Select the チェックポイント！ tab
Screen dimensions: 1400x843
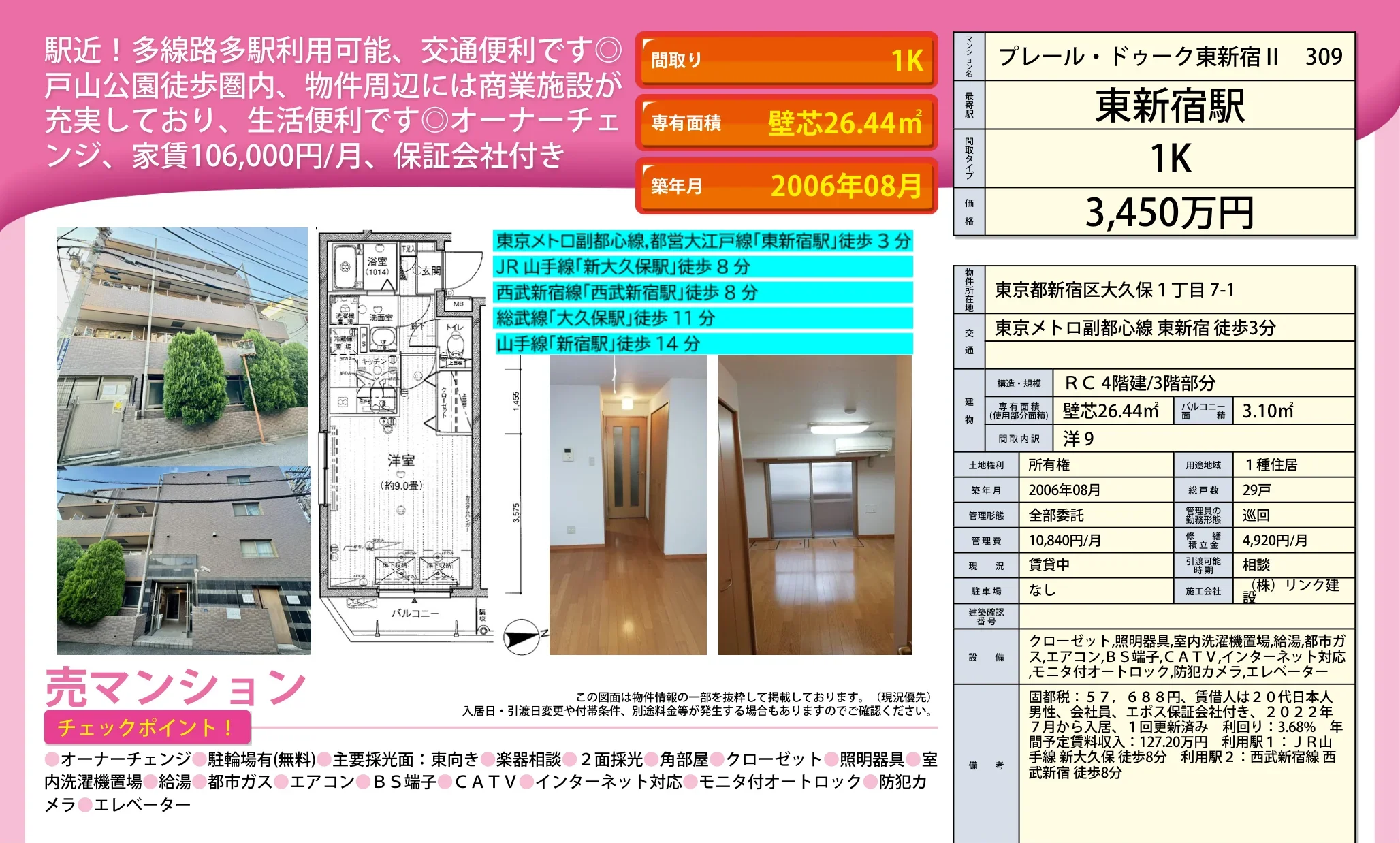(148, 728)
